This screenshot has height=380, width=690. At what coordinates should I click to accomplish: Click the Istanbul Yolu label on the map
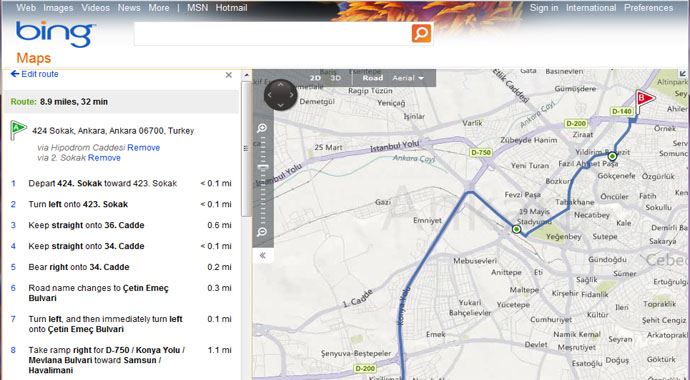click(x=395, y=146)
